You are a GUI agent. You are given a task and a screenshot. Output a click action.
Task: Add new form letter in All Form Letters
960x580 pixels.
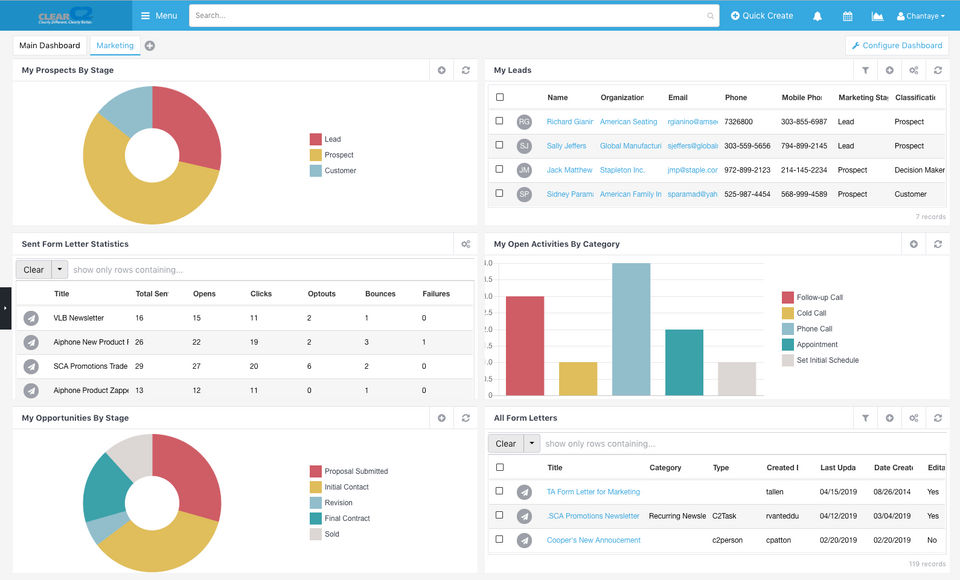(889, 418)
